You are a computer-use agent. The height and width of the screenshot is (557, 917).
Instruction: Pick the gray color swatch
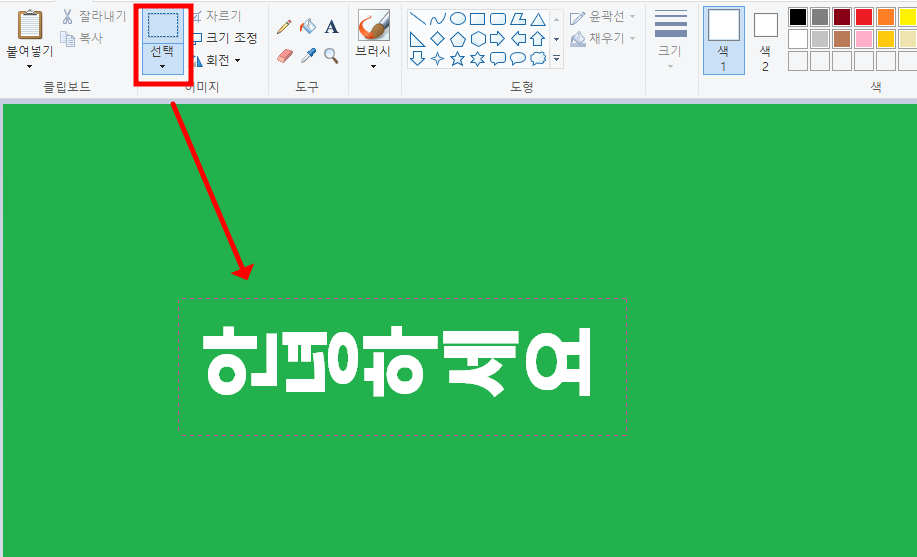pos(820,16)
